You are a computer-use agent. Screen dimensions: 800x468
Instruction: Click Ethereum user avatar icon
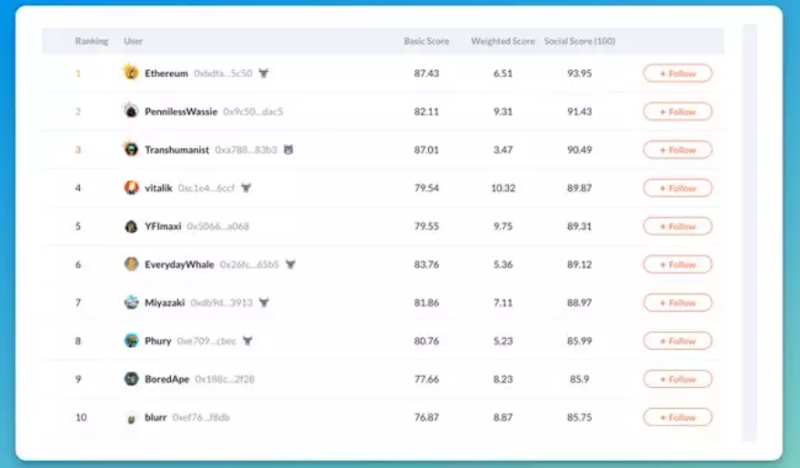click(x=130, y=73)
